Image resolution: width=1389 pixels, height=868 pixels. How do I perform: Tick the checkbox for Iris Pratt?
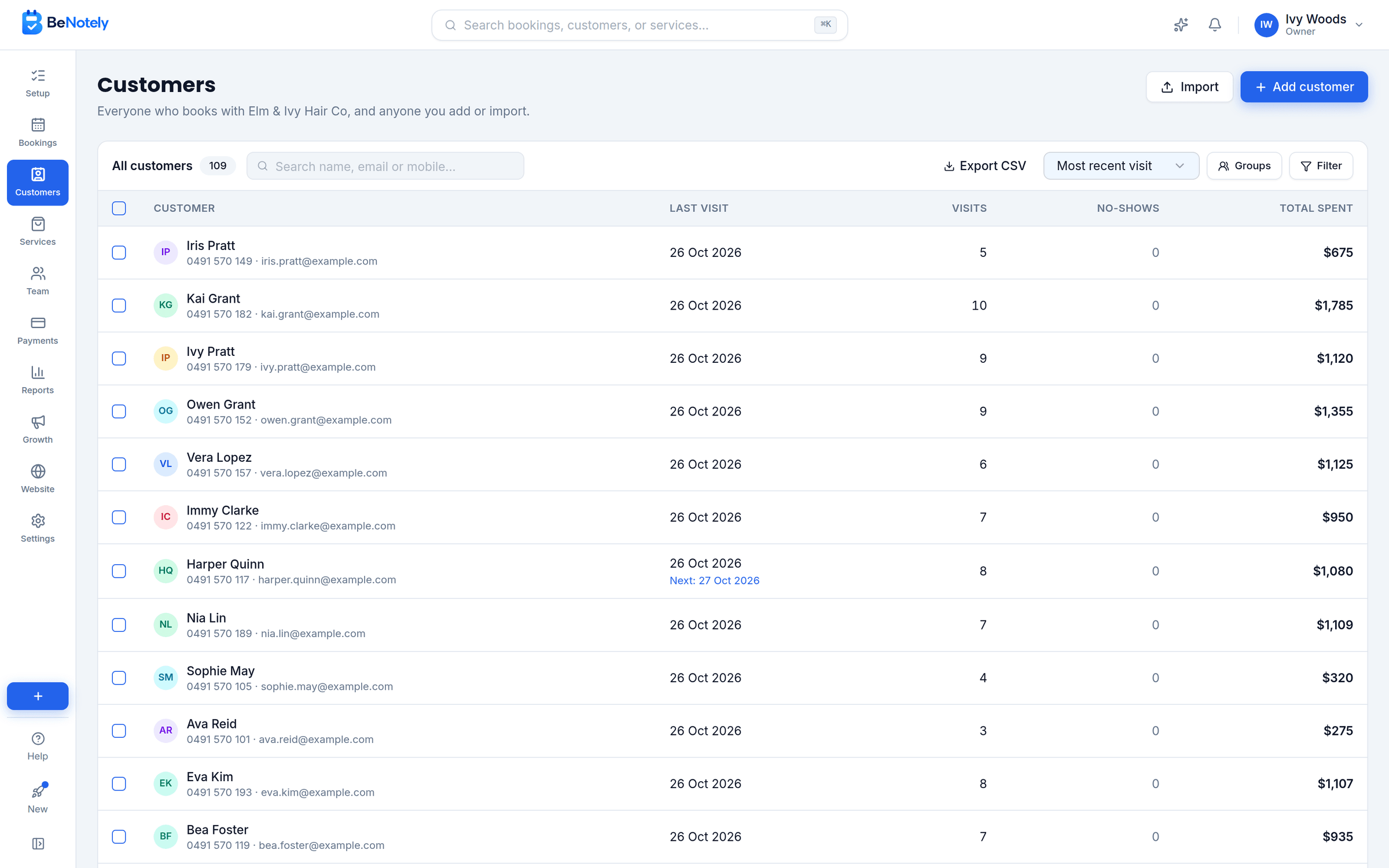[119, 253]
